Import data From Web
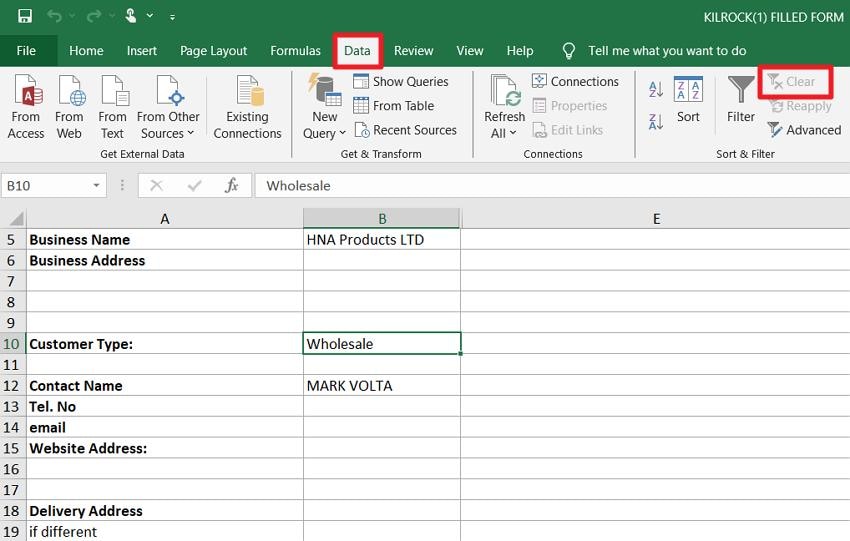 (69, 107)
